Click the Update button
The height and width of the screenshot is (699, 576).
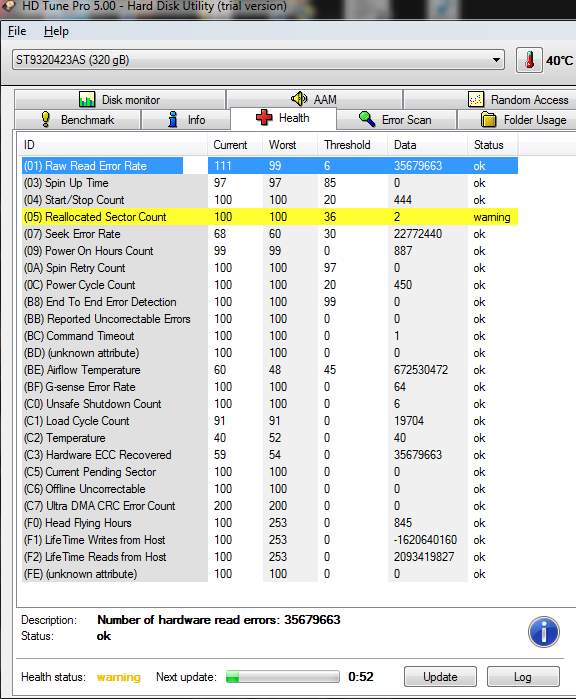click(440, 677)
